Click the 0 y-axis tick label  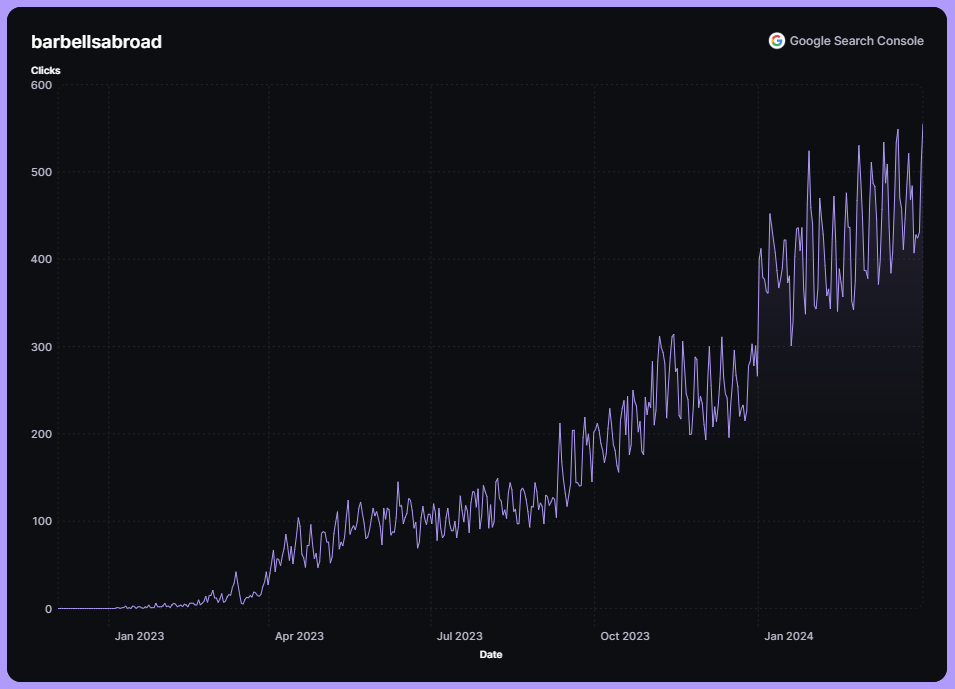48,608
